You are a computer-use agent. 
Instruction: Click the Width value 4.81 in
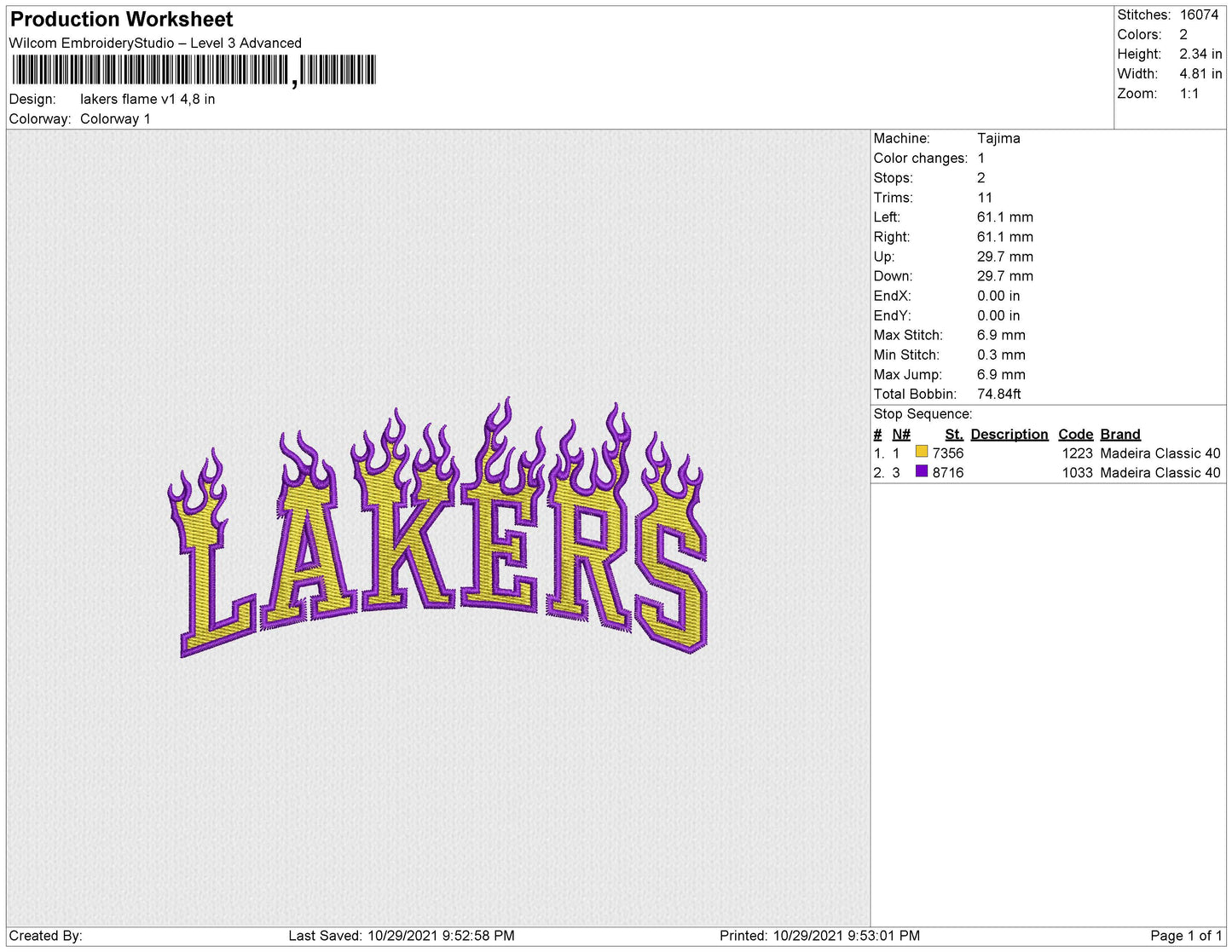pyautogui.click(x=1200, y=74)
